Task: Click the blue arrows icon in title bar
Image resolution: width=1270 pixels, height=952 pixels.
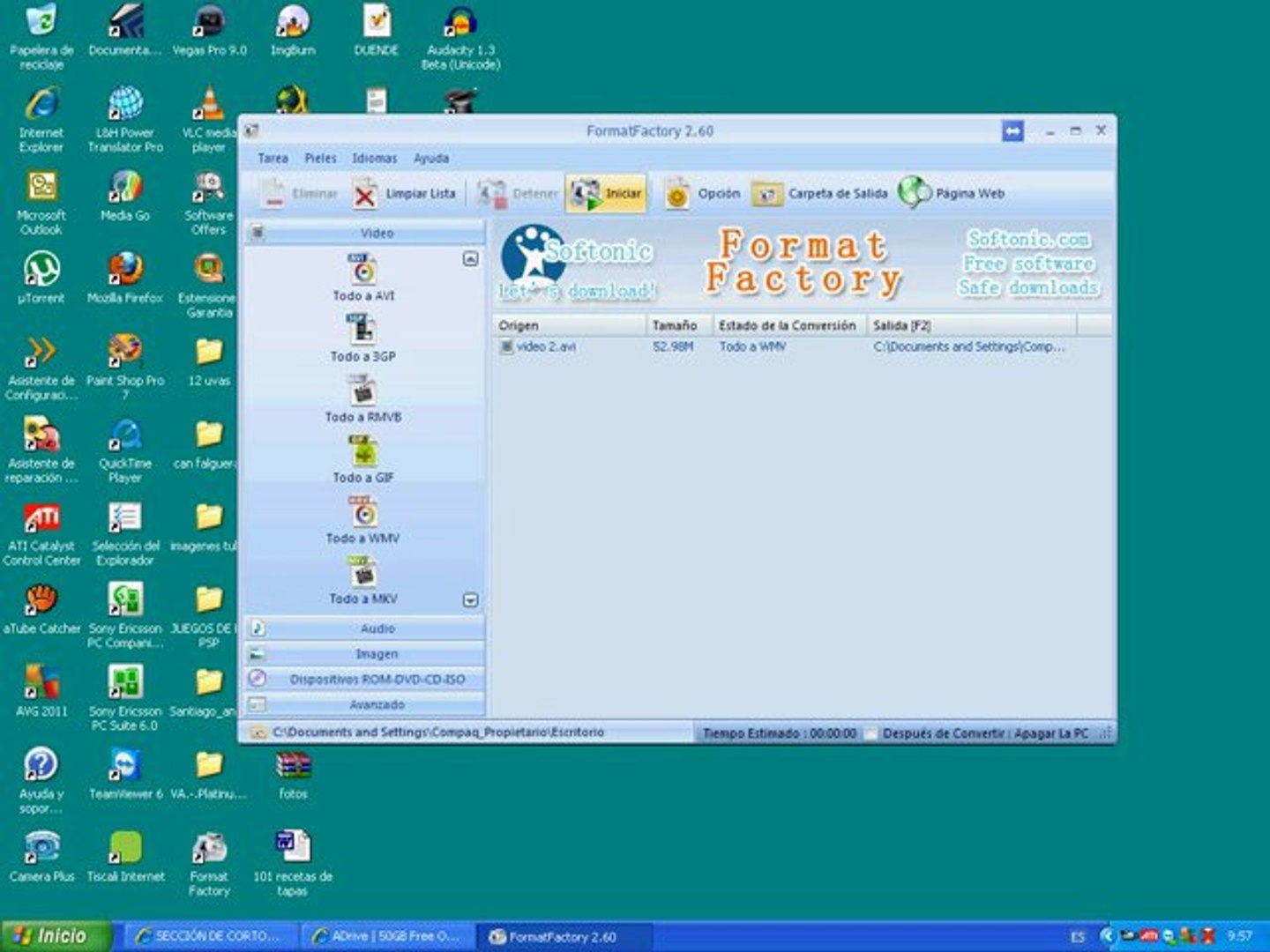Action: 1012,131
